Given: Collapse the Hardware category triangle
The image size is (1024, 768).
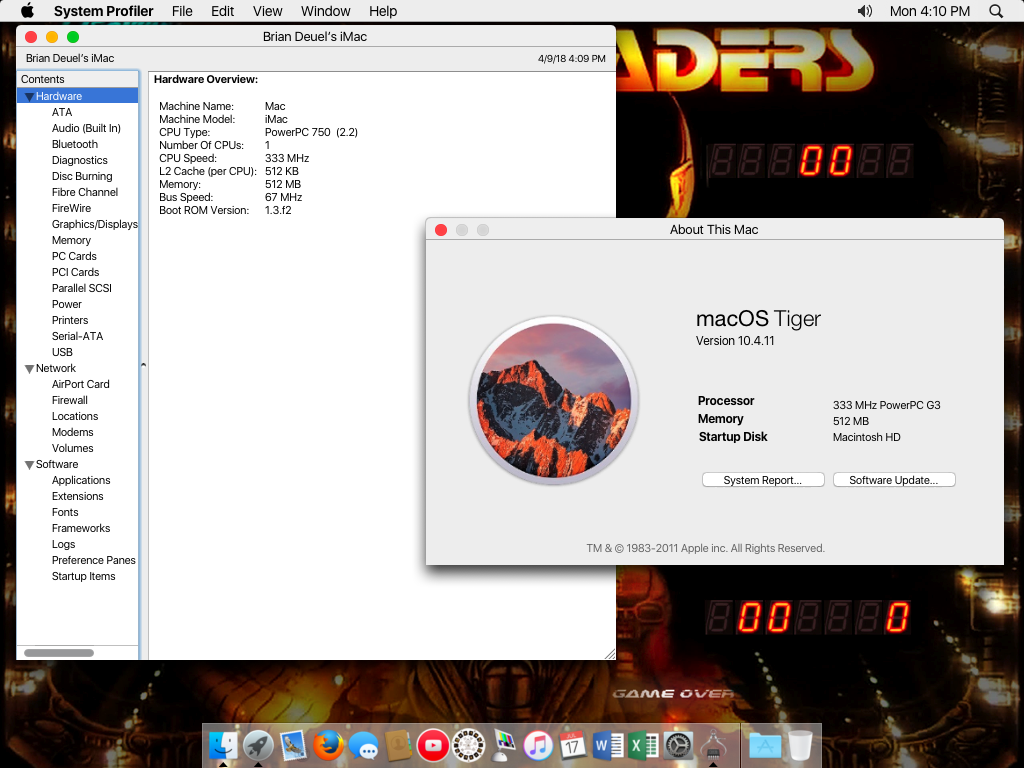Looking at the screenshot, I should point(29,97).
